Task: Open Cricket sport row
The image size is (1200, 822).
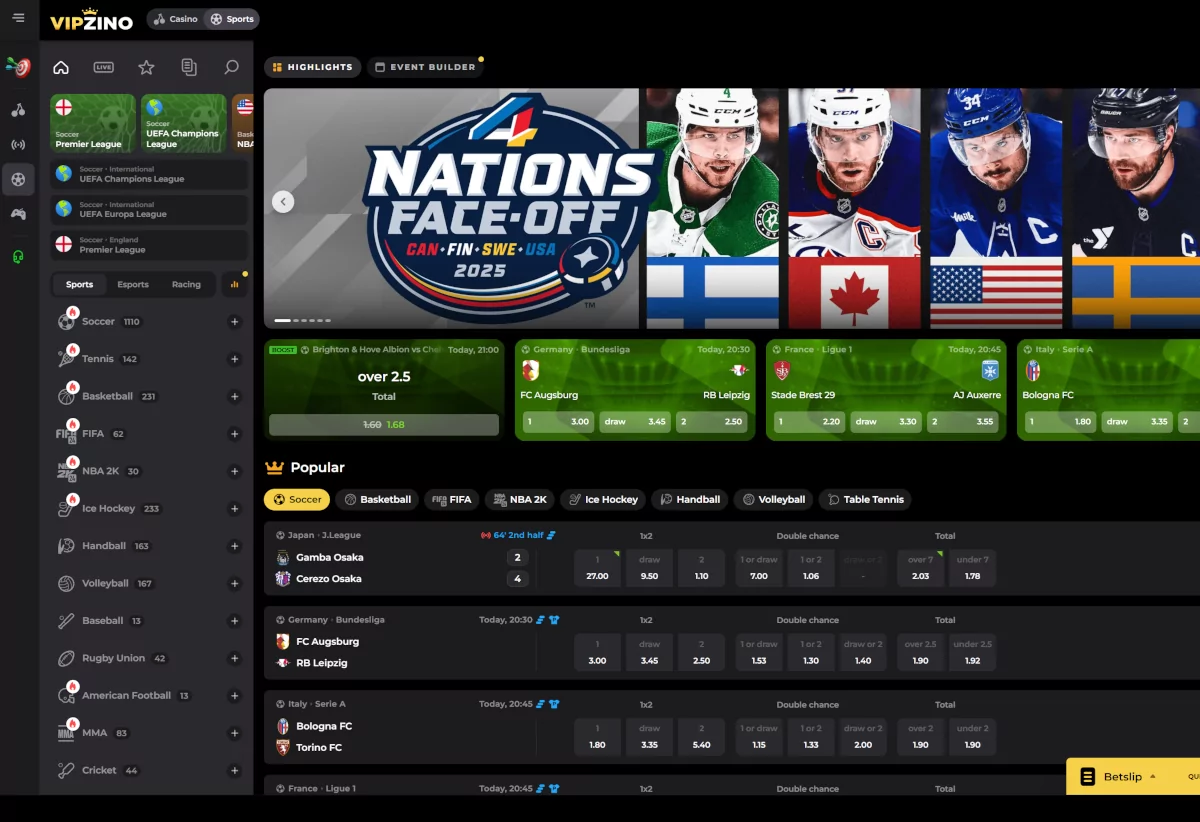Action: (x=148, y=770)
